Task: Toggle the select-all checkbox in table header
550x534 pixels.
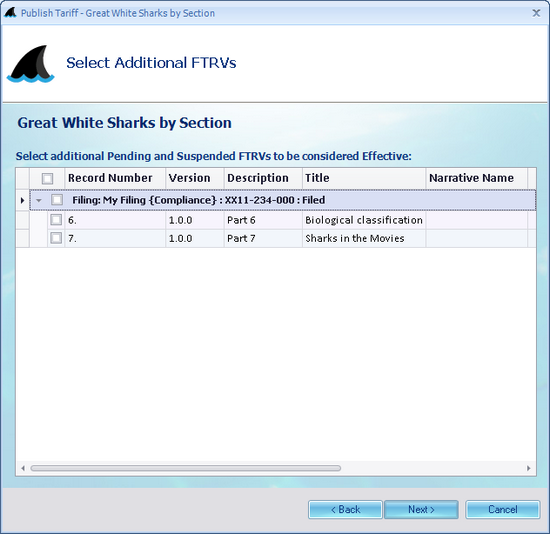Action: pos(47,178)
